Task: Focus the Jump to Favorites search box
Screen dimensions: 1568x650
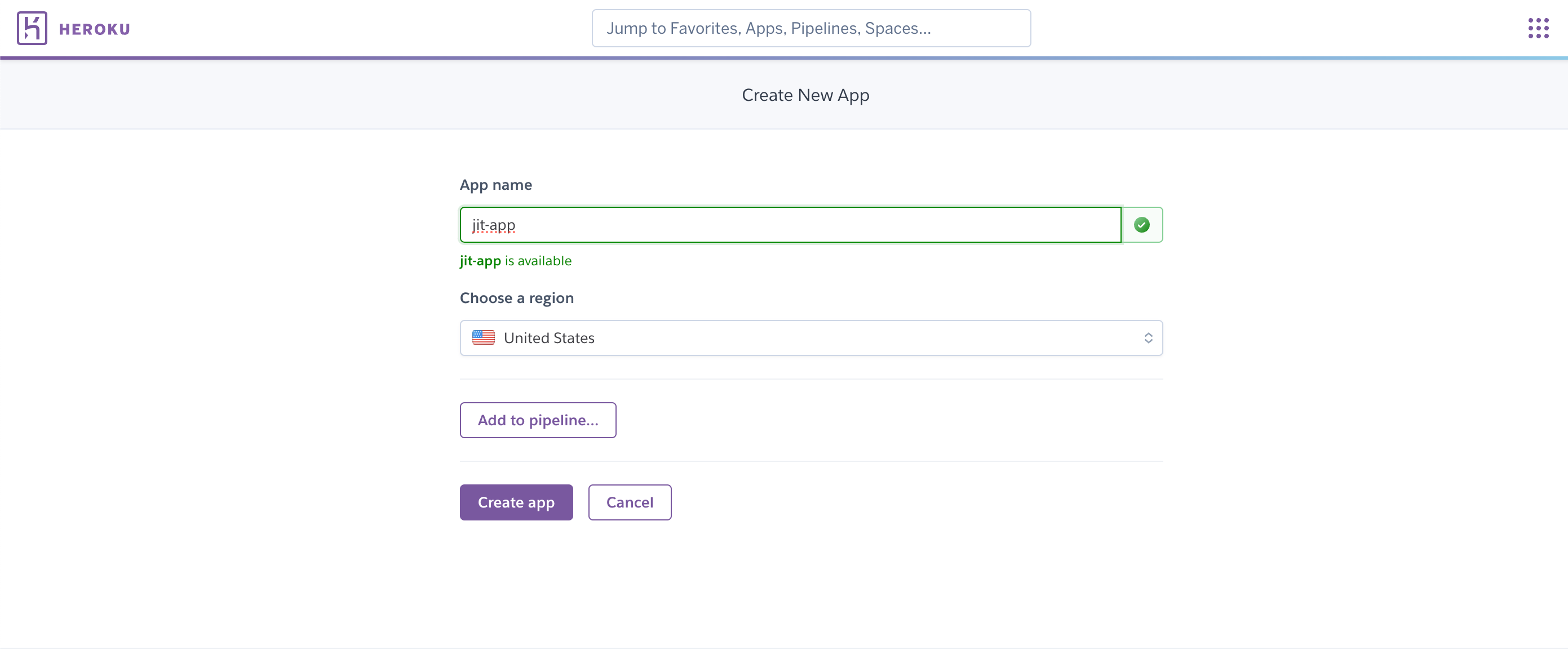Action: [811, 28]
